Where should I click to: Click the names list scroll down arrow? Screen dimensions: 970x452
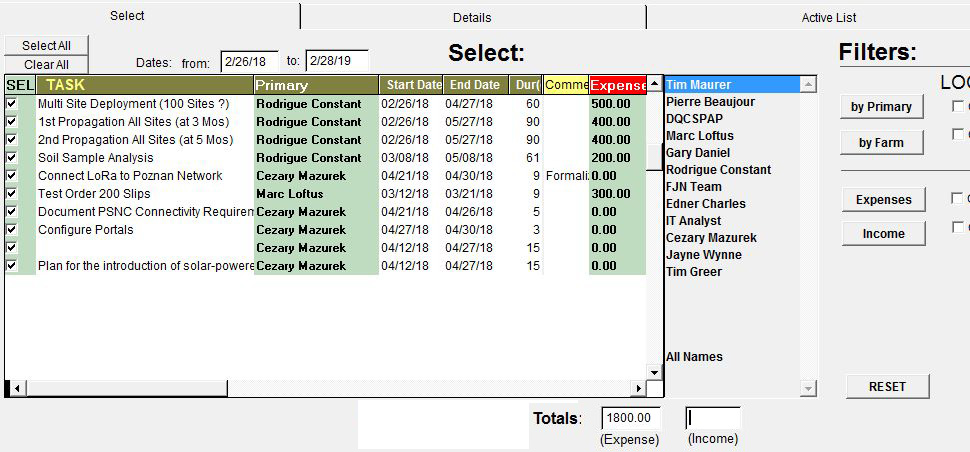(809, 388)
